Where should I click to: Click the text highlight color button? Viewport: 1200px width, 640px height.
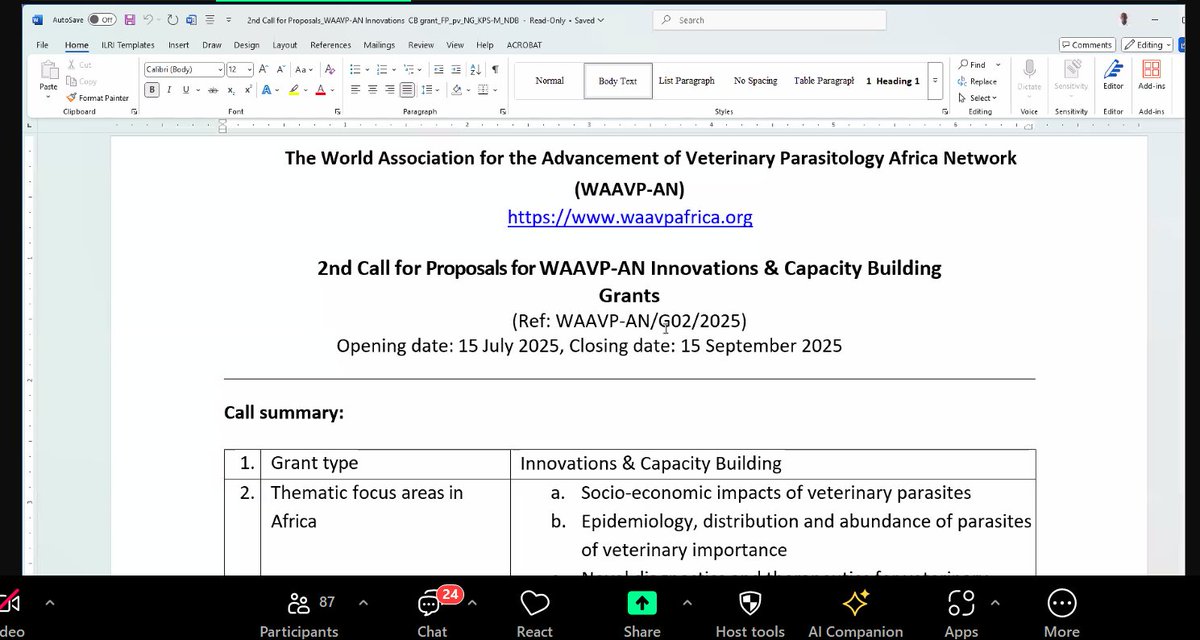(x=294, y=90)
